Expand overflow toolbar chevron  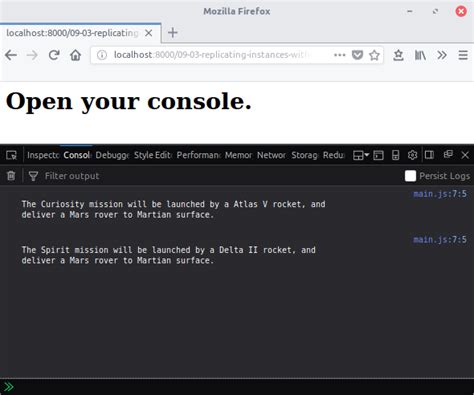click(x=442, y=55)
